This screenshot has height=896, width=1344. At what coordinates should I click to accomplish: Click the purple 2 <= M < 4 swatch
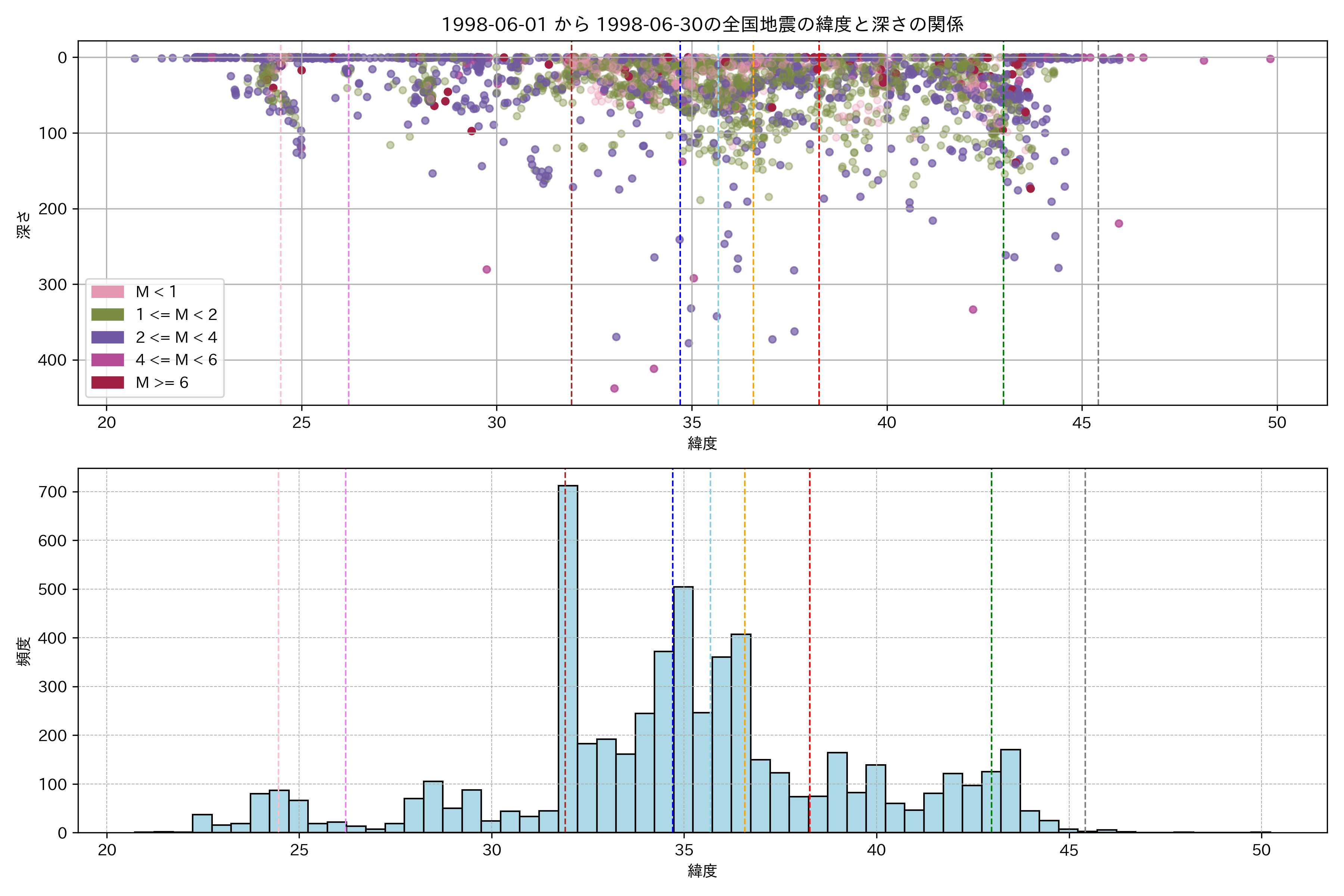click(108, 337)
